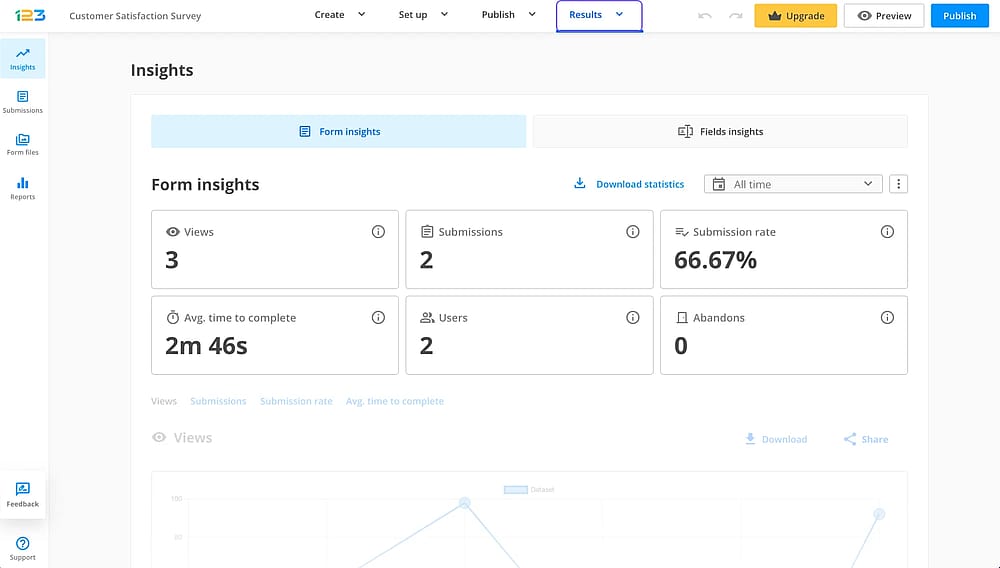This screenshot has width=1000, height=568.
Task: Click the yellow Upgrade button
Action: click(795, 16)
